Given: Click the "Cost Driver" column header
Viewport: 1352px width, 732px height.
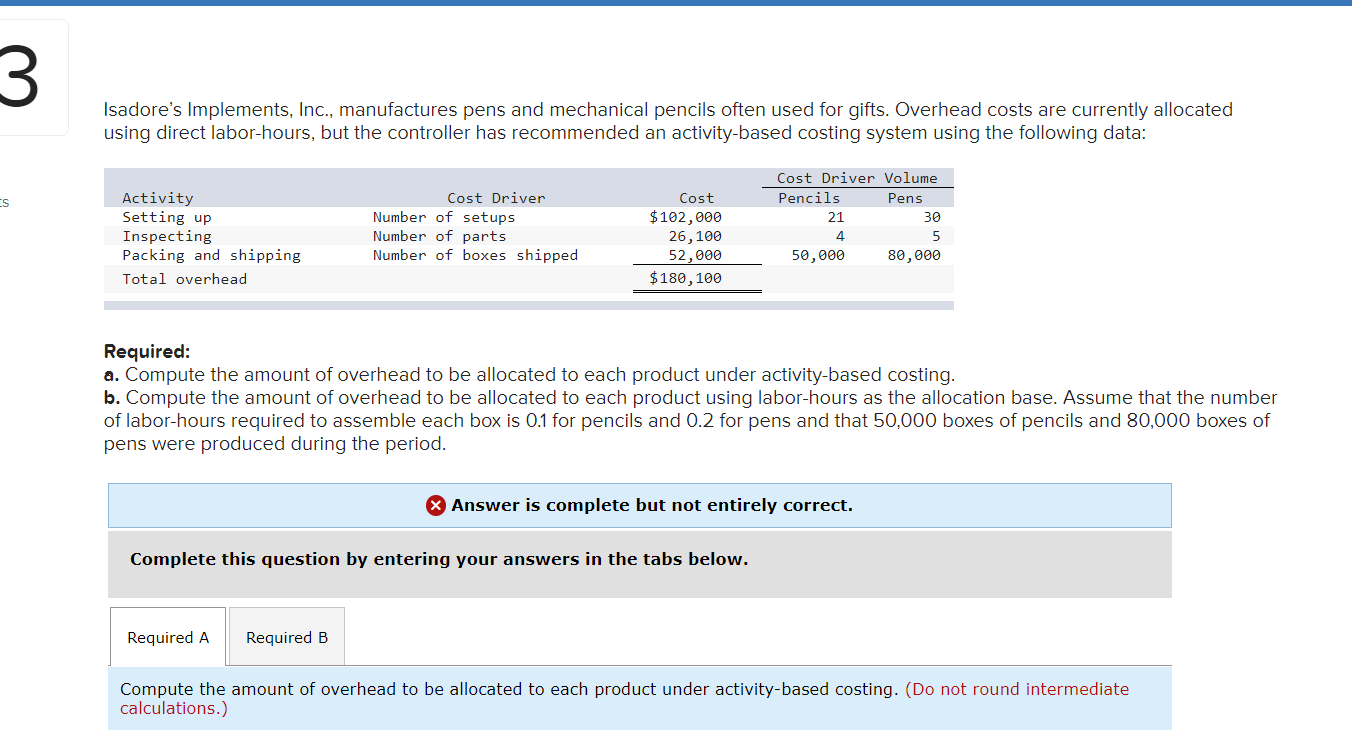Looking at the screenshot, I should coord(496,198).
